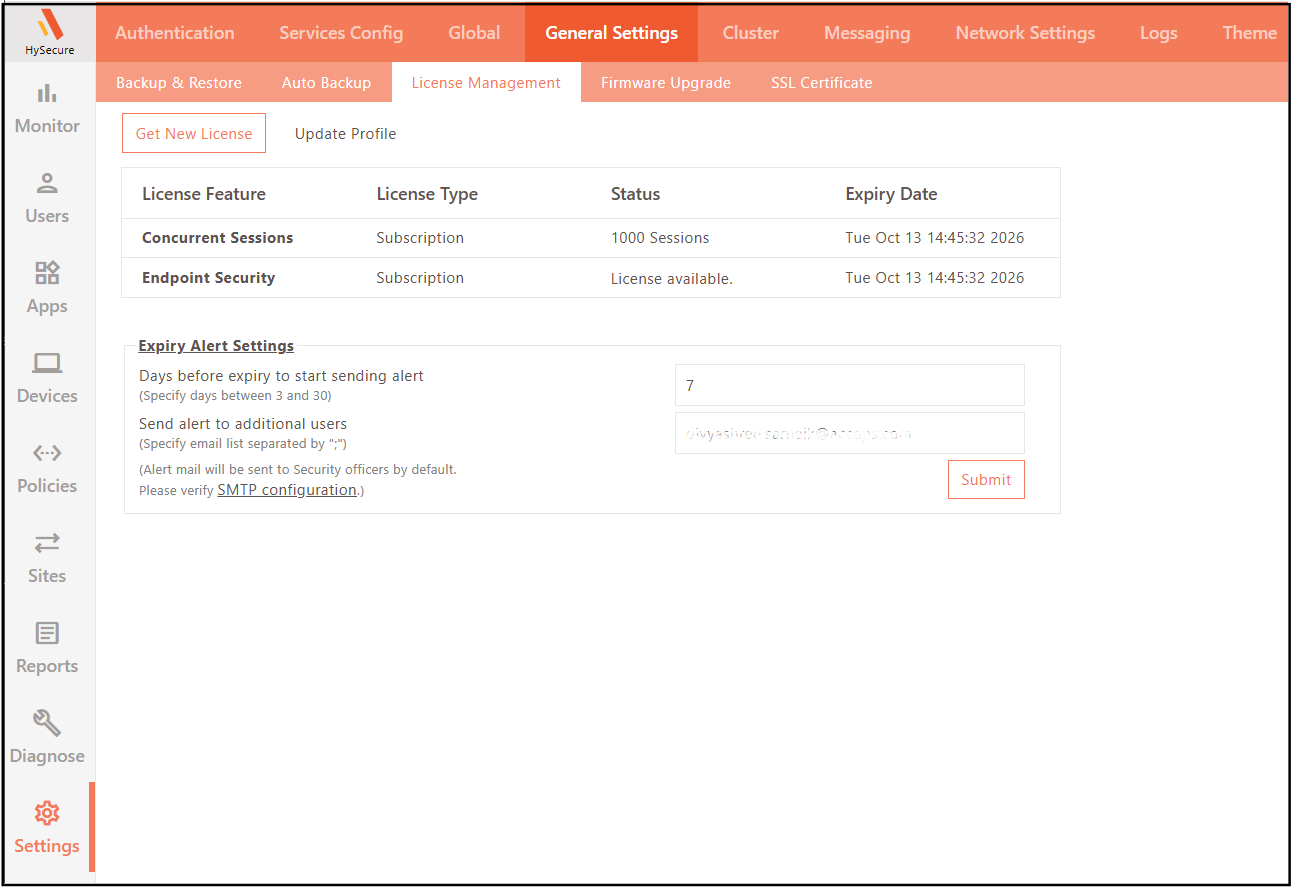Open the Diagnose wrench icon
Viewport: 1291px width, 887px height.
[47, 723]
